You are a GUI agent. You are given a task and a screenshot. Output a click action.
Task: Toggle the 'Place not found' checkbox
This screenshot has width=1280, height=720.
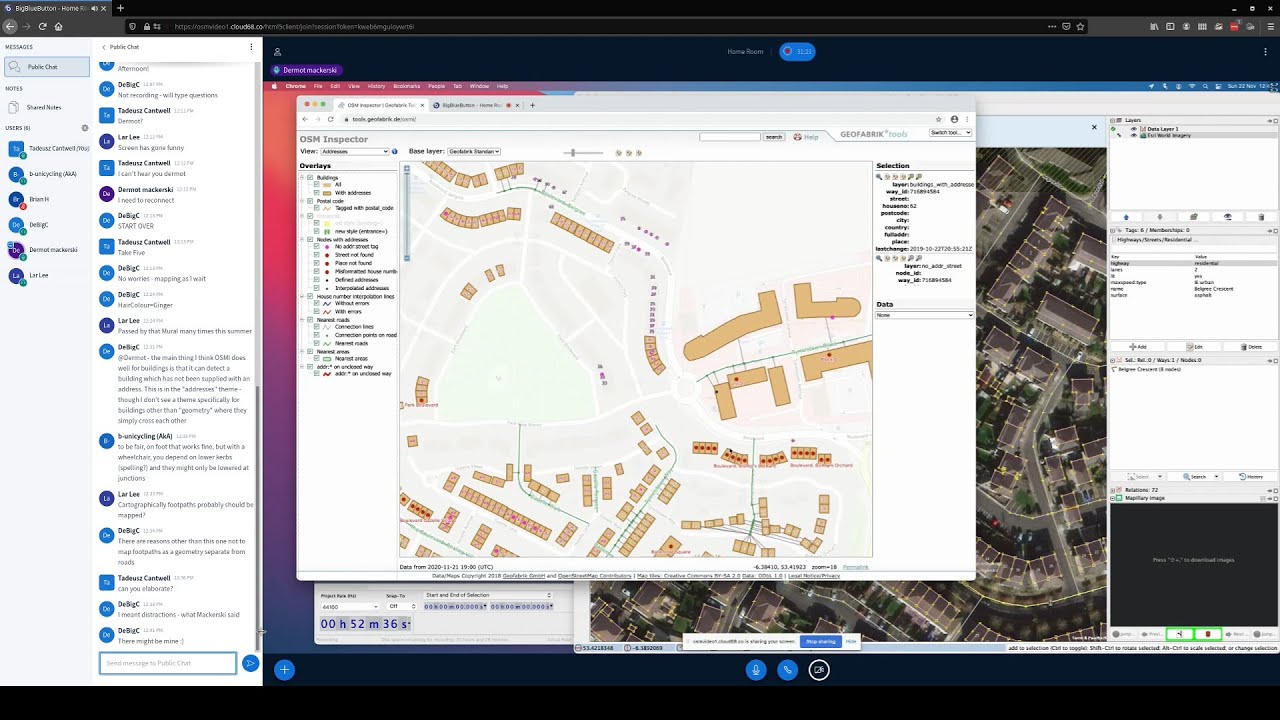click(x=318, y=263)
